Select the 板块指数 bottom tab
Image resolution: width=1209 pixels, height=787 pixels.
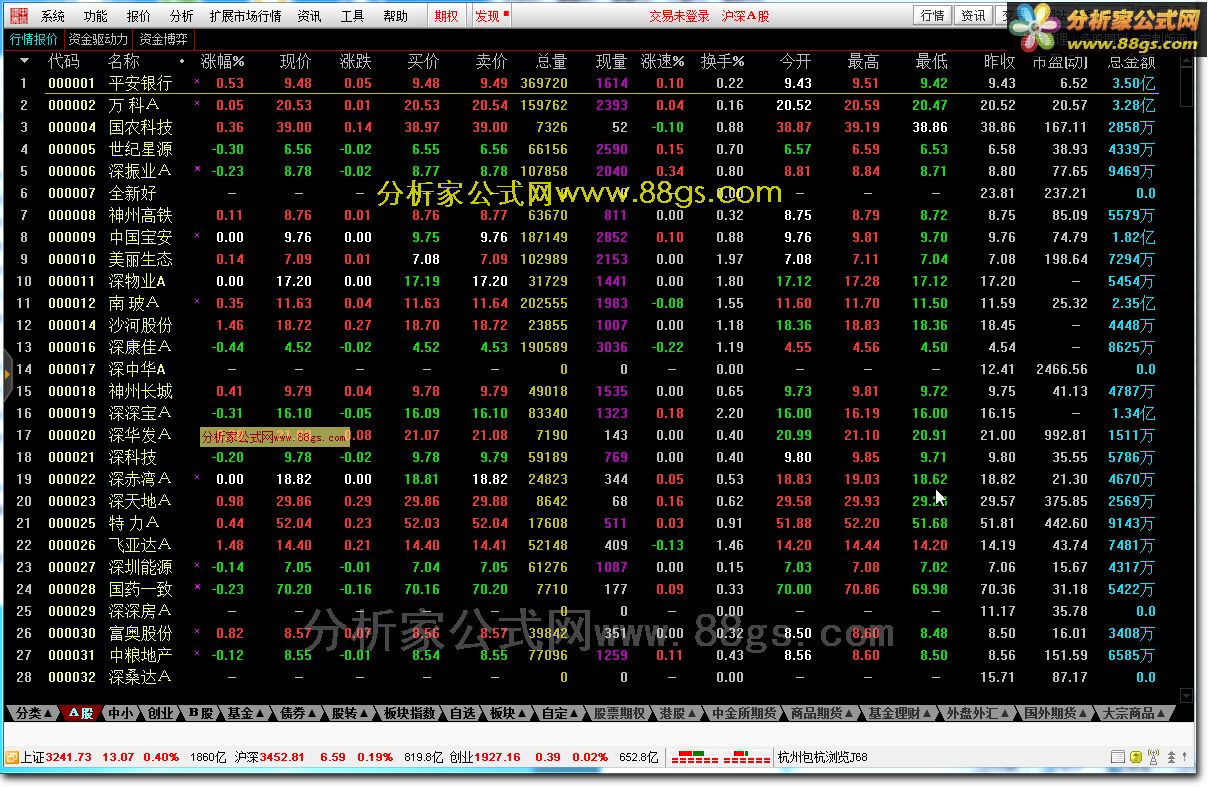click(x=410, y=713)
